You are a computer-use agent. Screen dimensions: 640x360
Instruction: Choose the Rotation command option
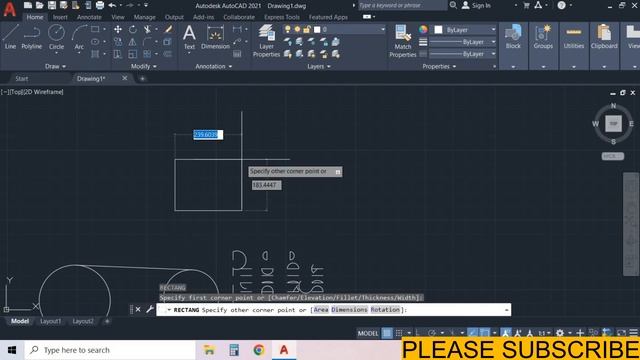pos(385,310)
